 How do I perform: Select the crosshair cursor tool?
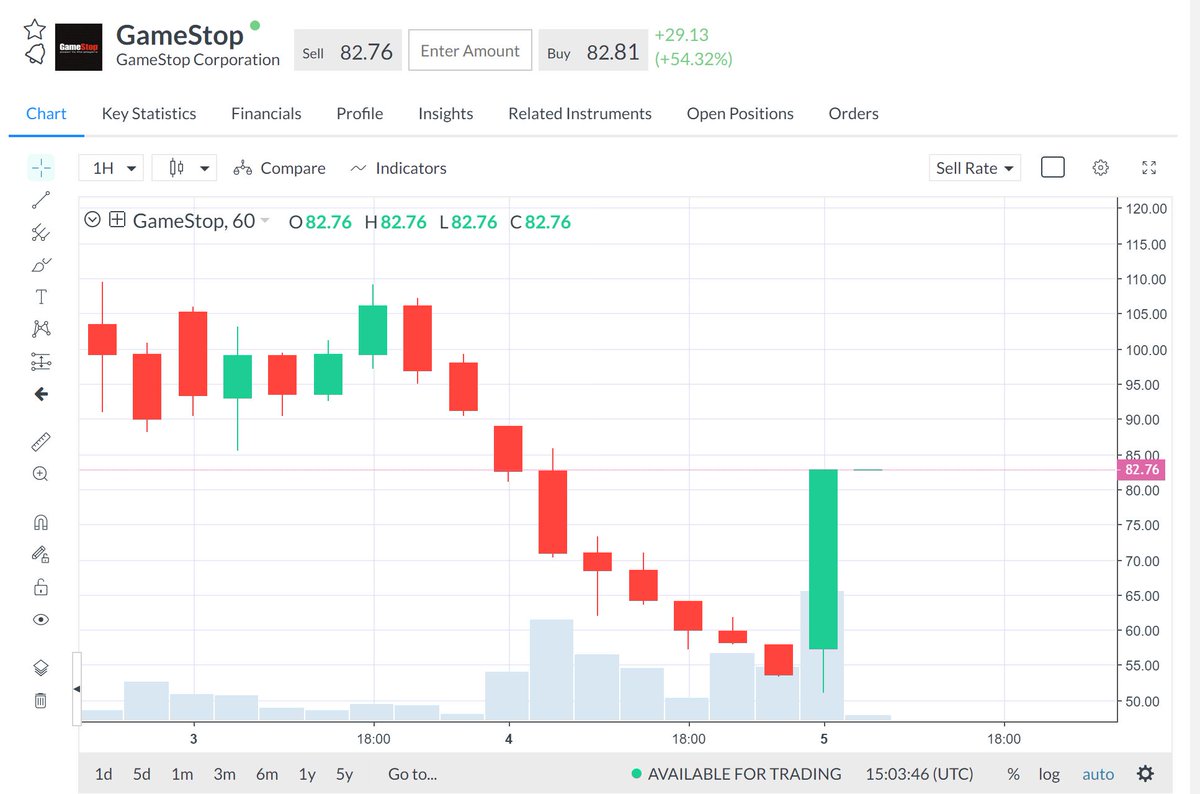[41, 168]
